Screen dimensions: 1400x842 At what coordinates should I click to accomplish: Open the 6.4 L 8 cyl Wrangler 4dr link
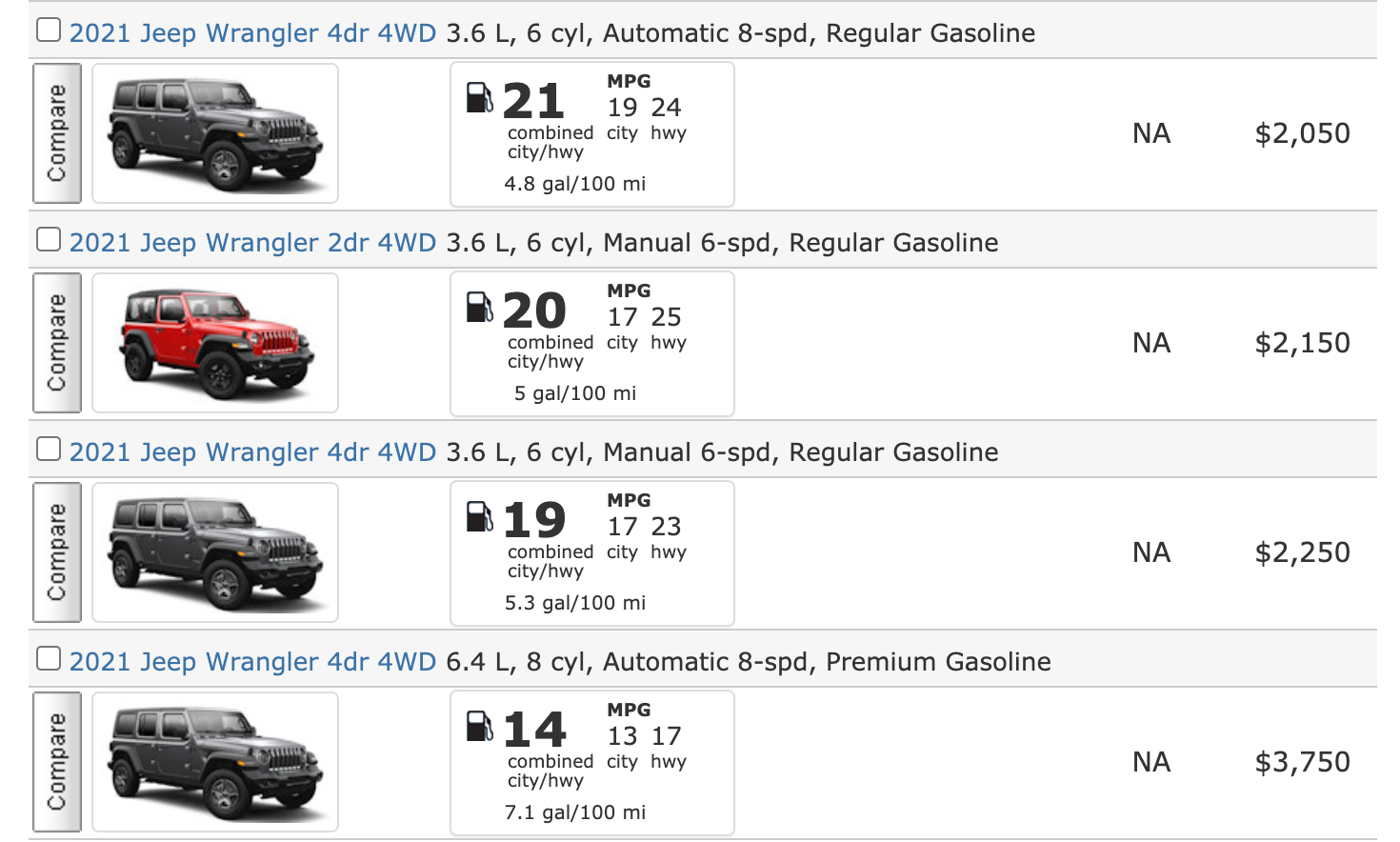coord(252,662)
